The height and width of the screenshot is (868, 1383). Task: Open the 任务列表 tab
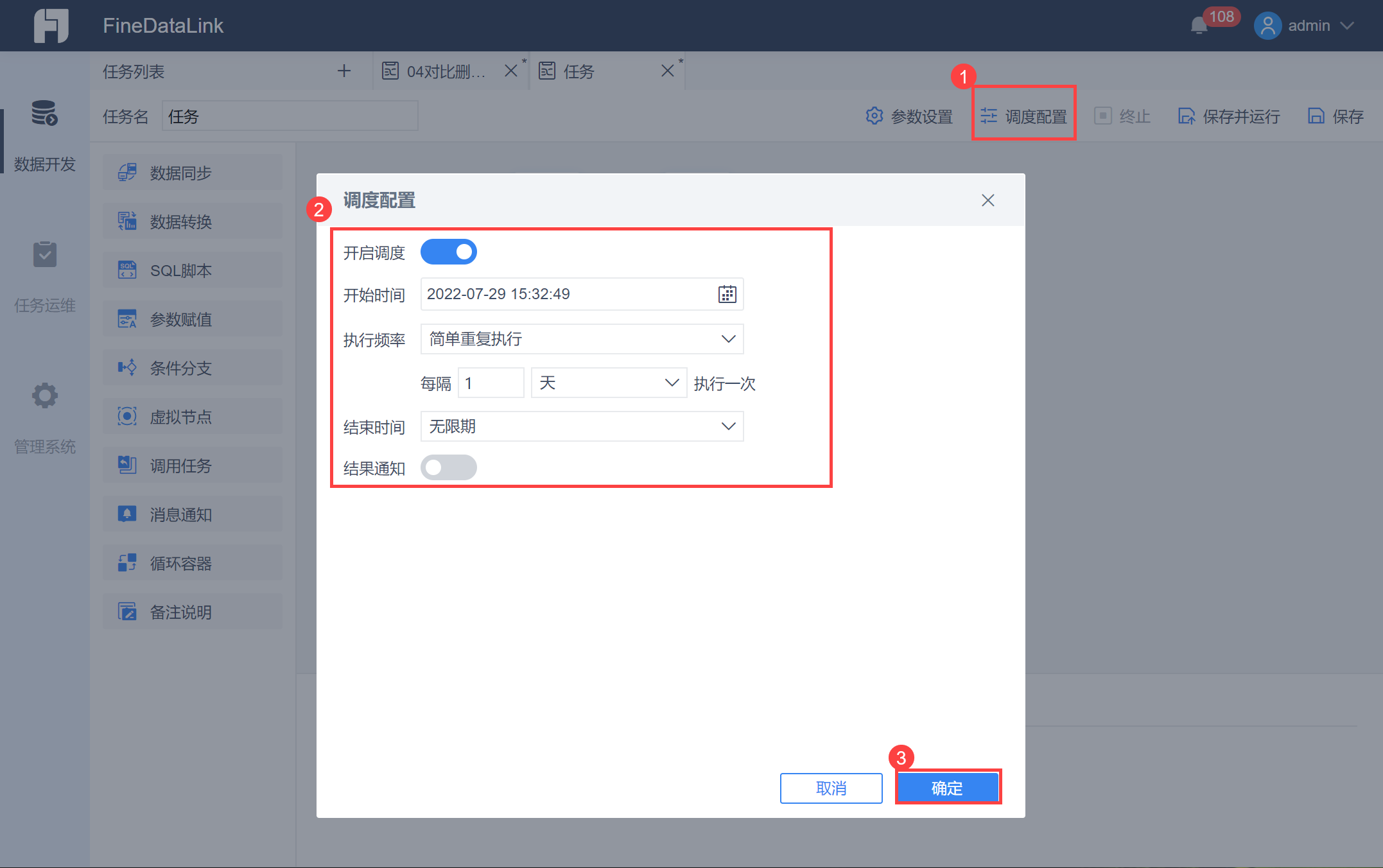coord(134,71)
